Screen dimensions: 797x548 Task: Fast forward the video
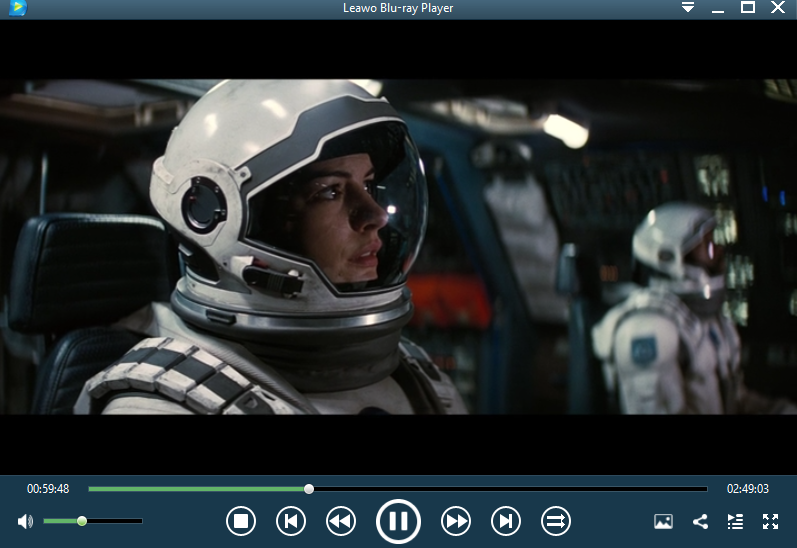(x=456, y=521)
